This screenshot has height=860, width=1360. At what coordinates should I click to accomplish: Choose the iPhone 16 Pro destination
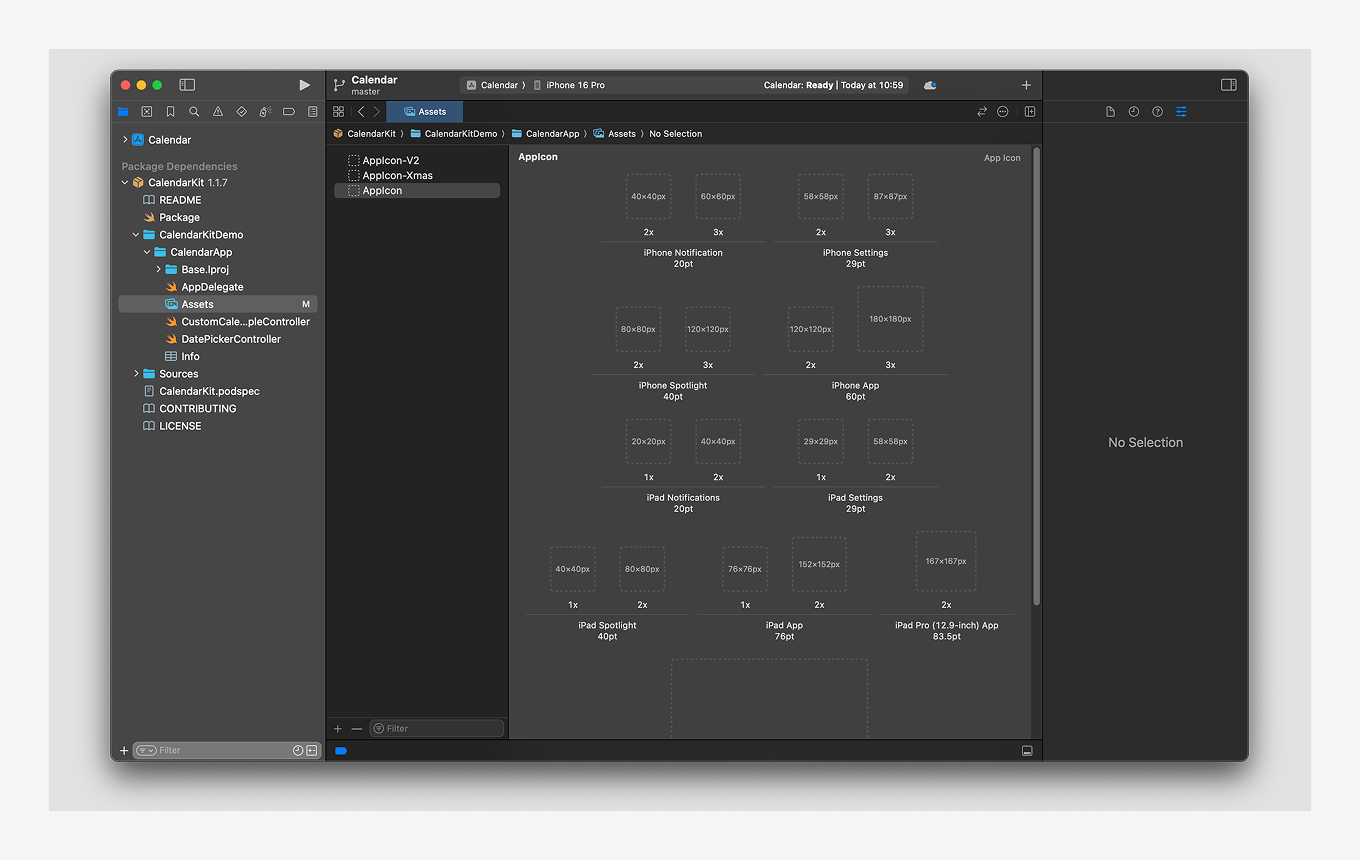click(x=569, y=85)
